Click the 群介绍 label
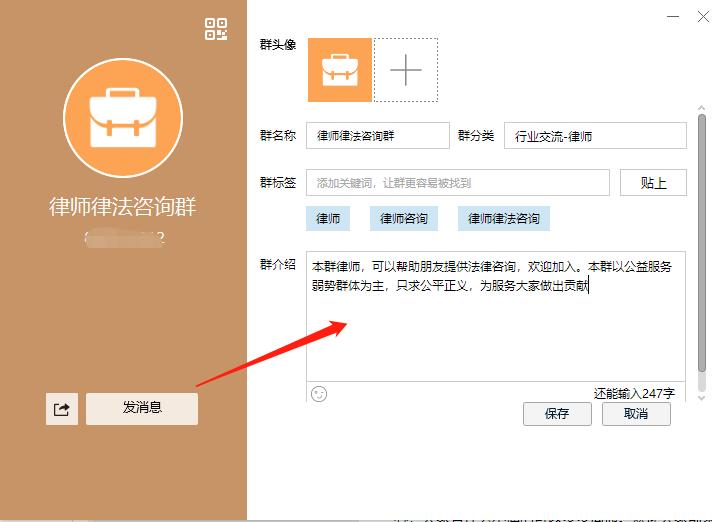Image resolution: width=712 pixels, height=522 pixels. (278, 264)
